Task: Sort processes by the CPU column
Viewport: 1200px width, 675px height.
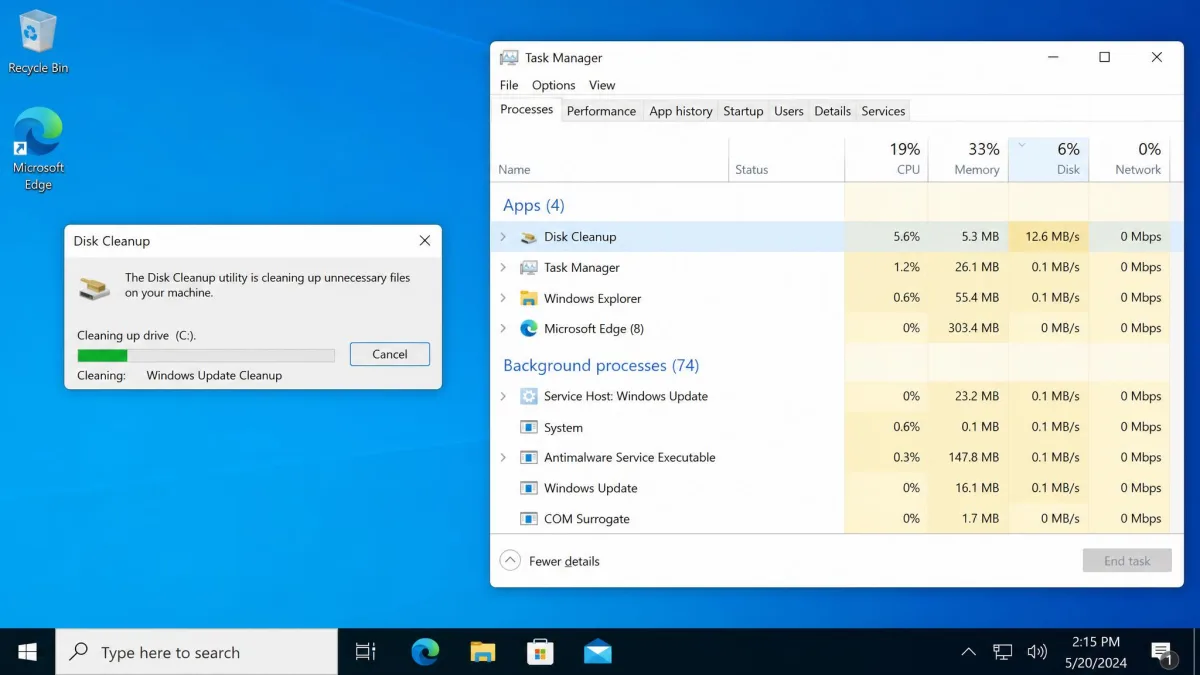Action: pos(886,159)
